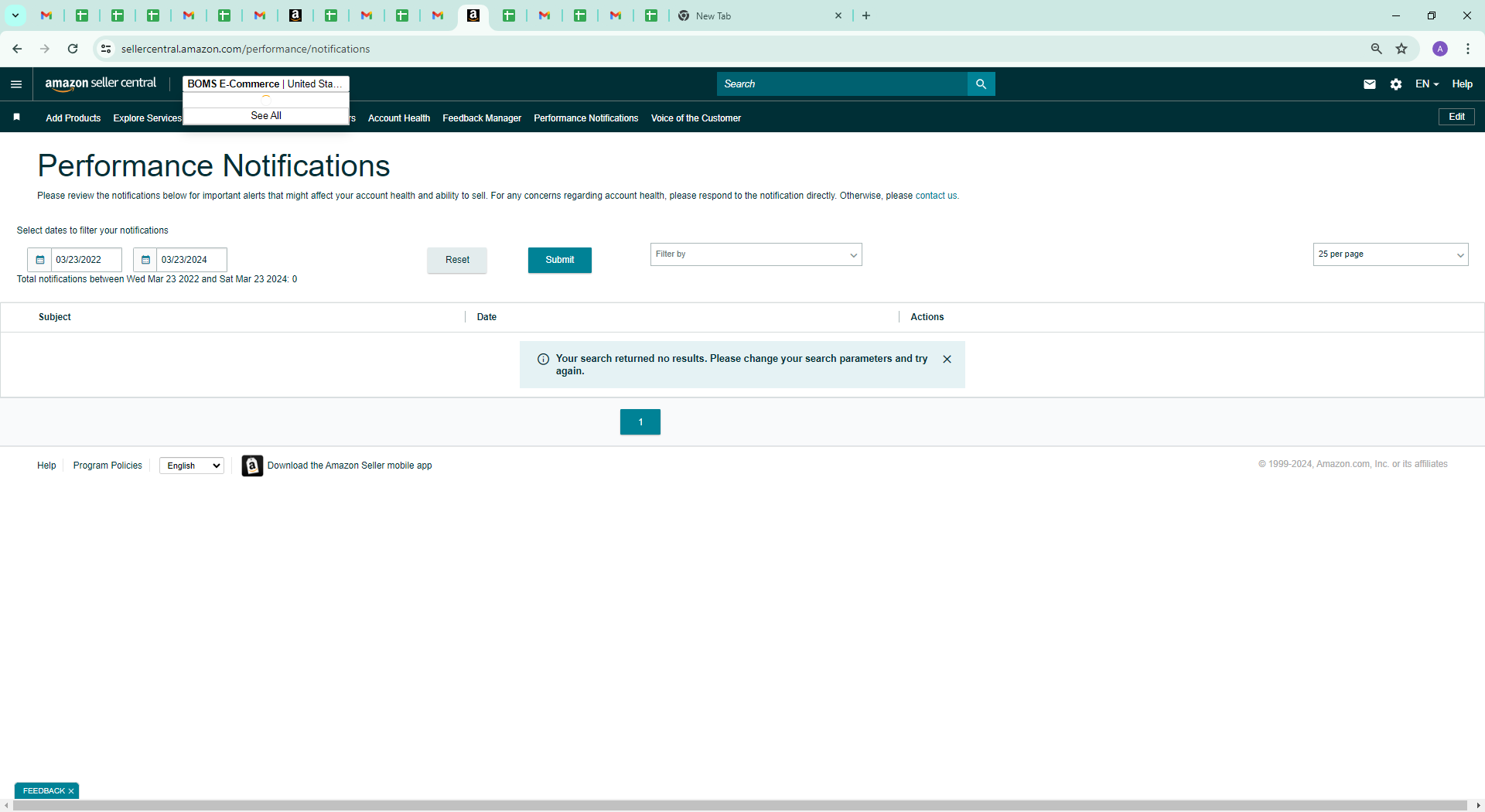Switch to the first Gmail tab

point(46,15)
